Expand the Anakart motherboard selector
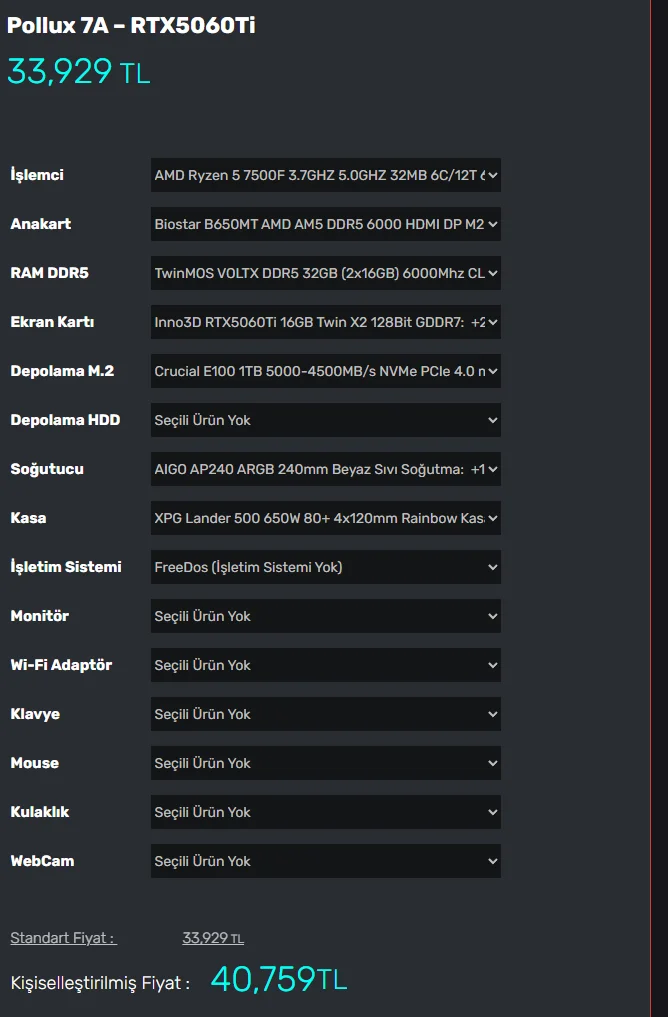 tap(325, 224)
